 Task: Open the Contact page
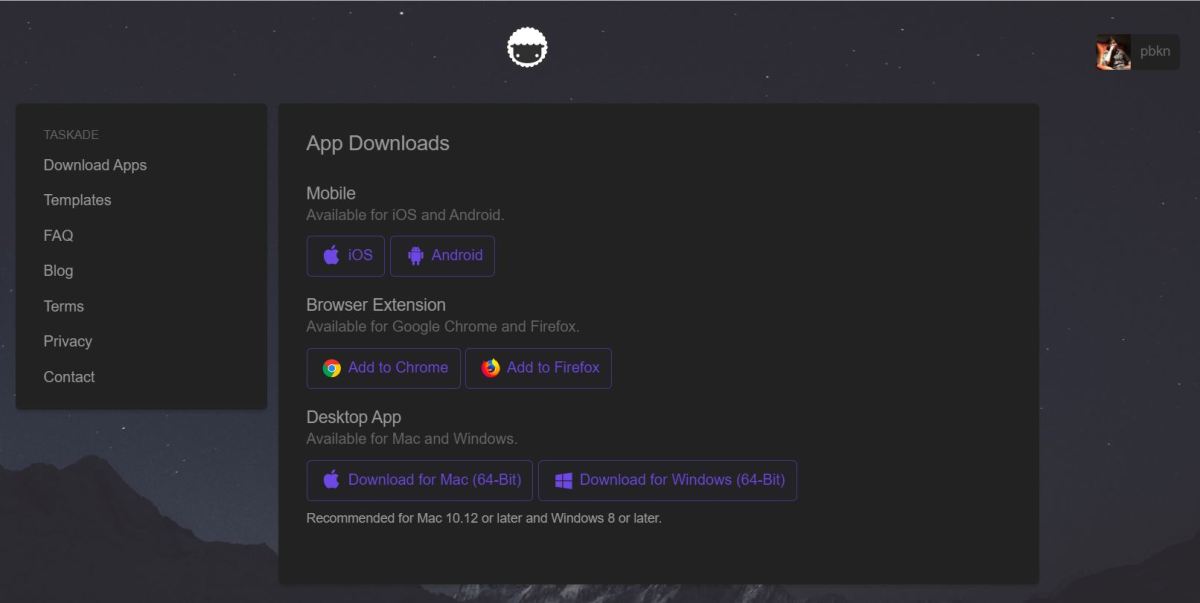pos(69,376)
